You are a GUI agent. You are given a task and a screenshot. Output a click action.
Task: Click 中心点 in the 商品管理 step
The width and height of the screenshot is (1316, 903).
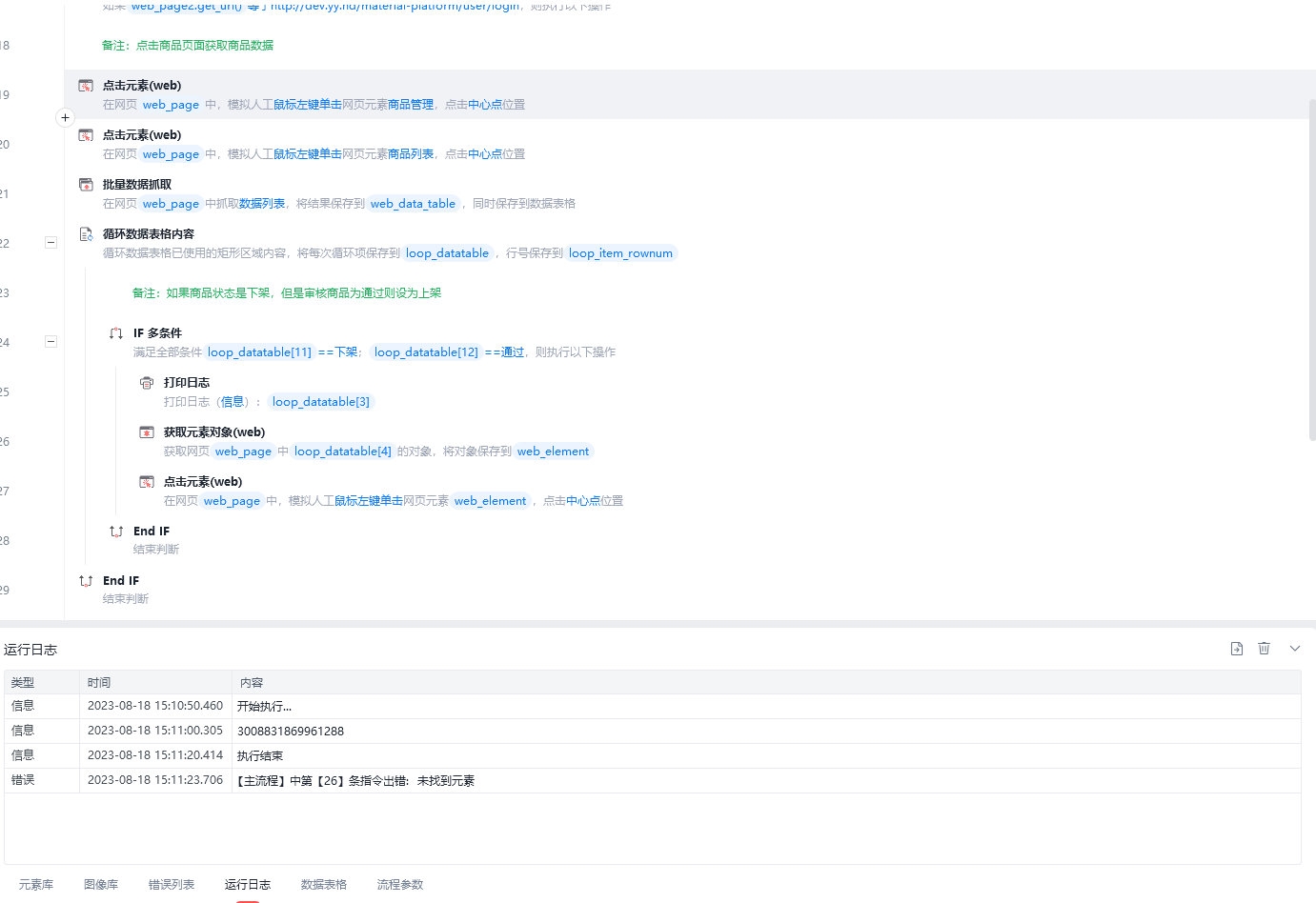click(485, 105)
